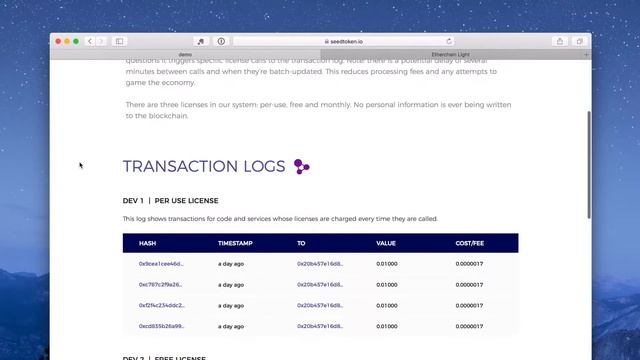This screenshot has height=360, width=640.
Task: Click the HASH column header
Action: tap(147, 243)
